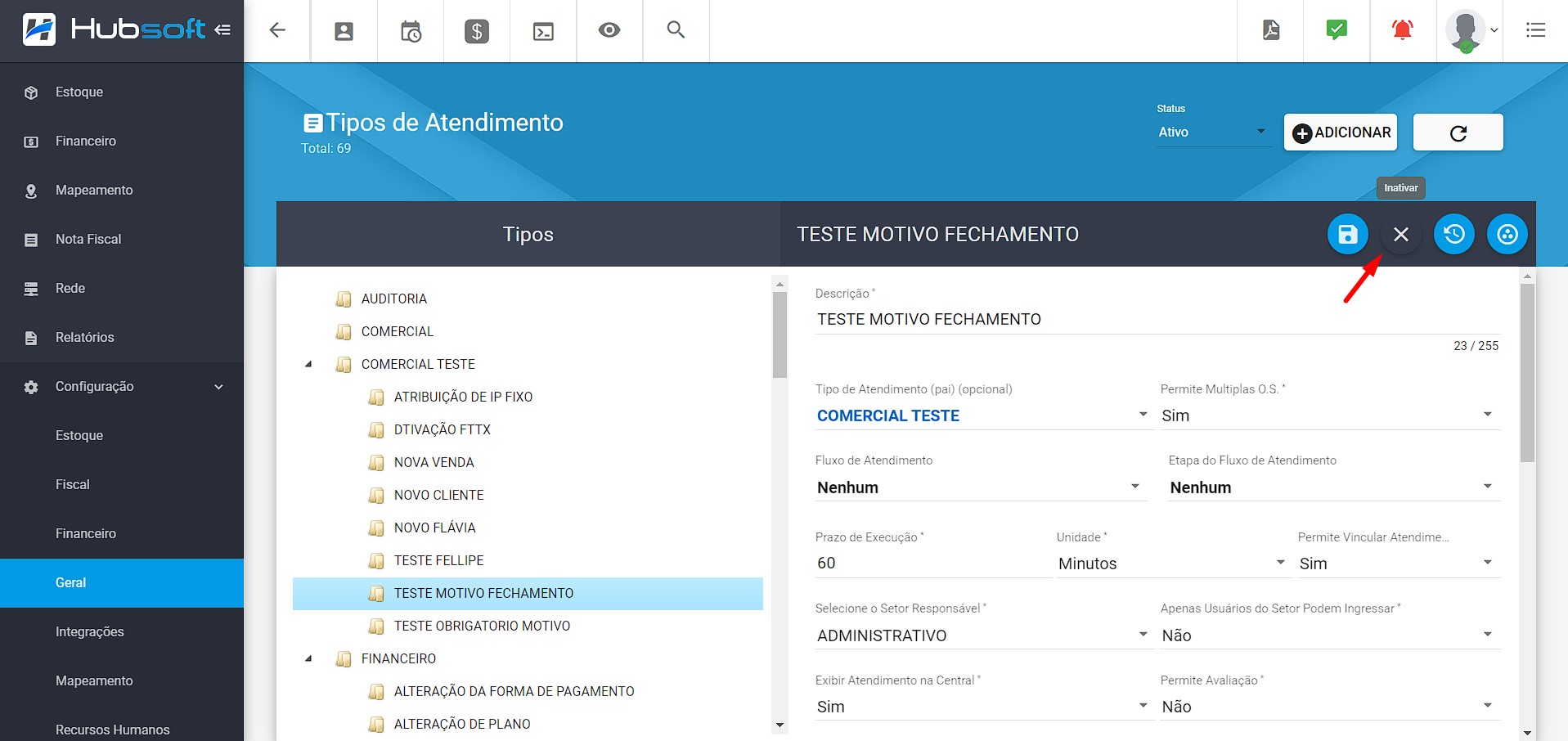Click the form panel vertical scrollbar thumb

click(x=1527, y=373)
